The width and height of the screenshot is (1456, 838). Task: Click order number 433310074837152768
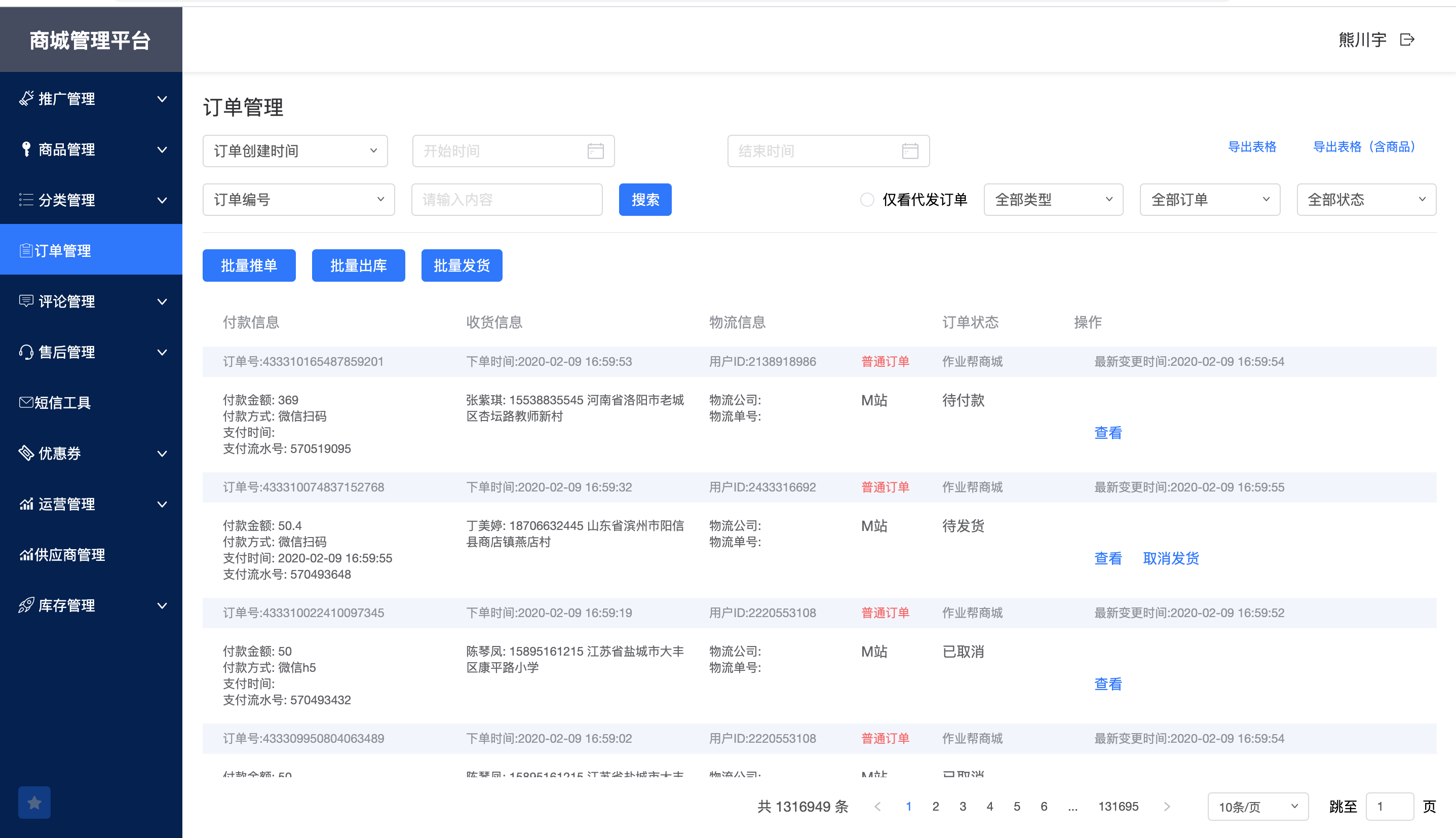pyautogui.click(x=303, y=487)
